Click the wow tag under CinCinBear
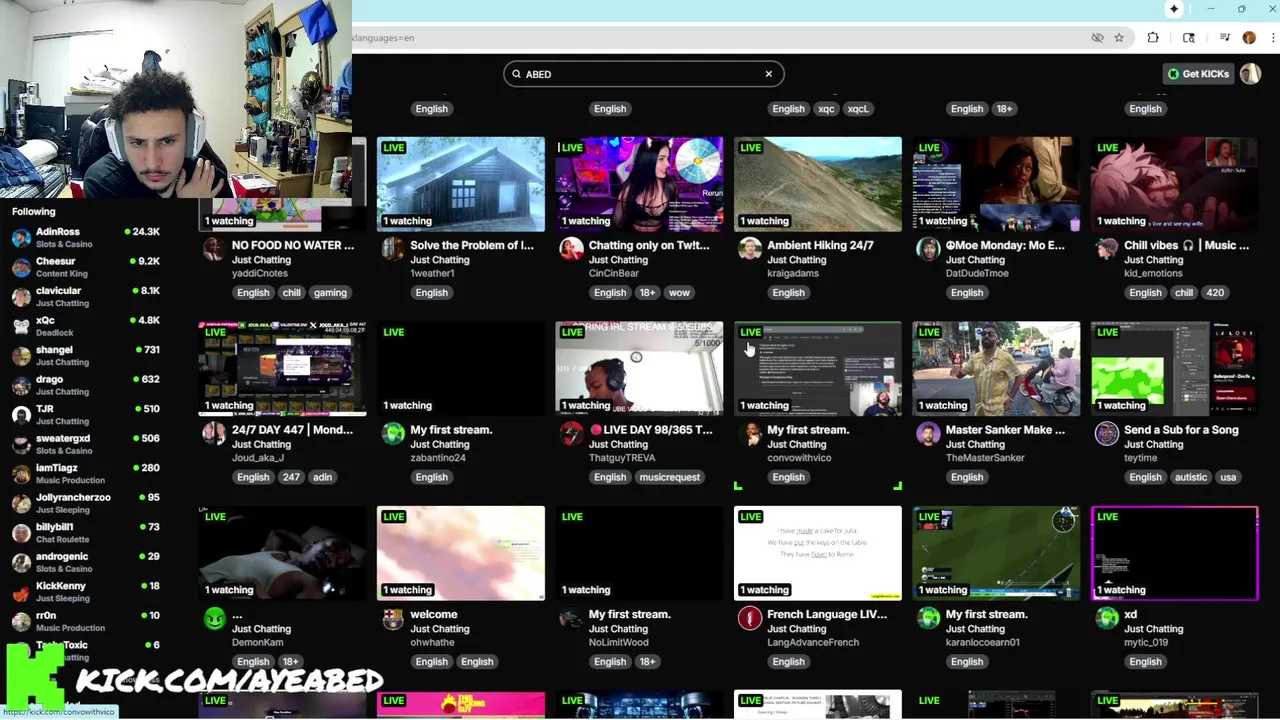The height and width of the screenshot is (720, 1280). [679, 293]
